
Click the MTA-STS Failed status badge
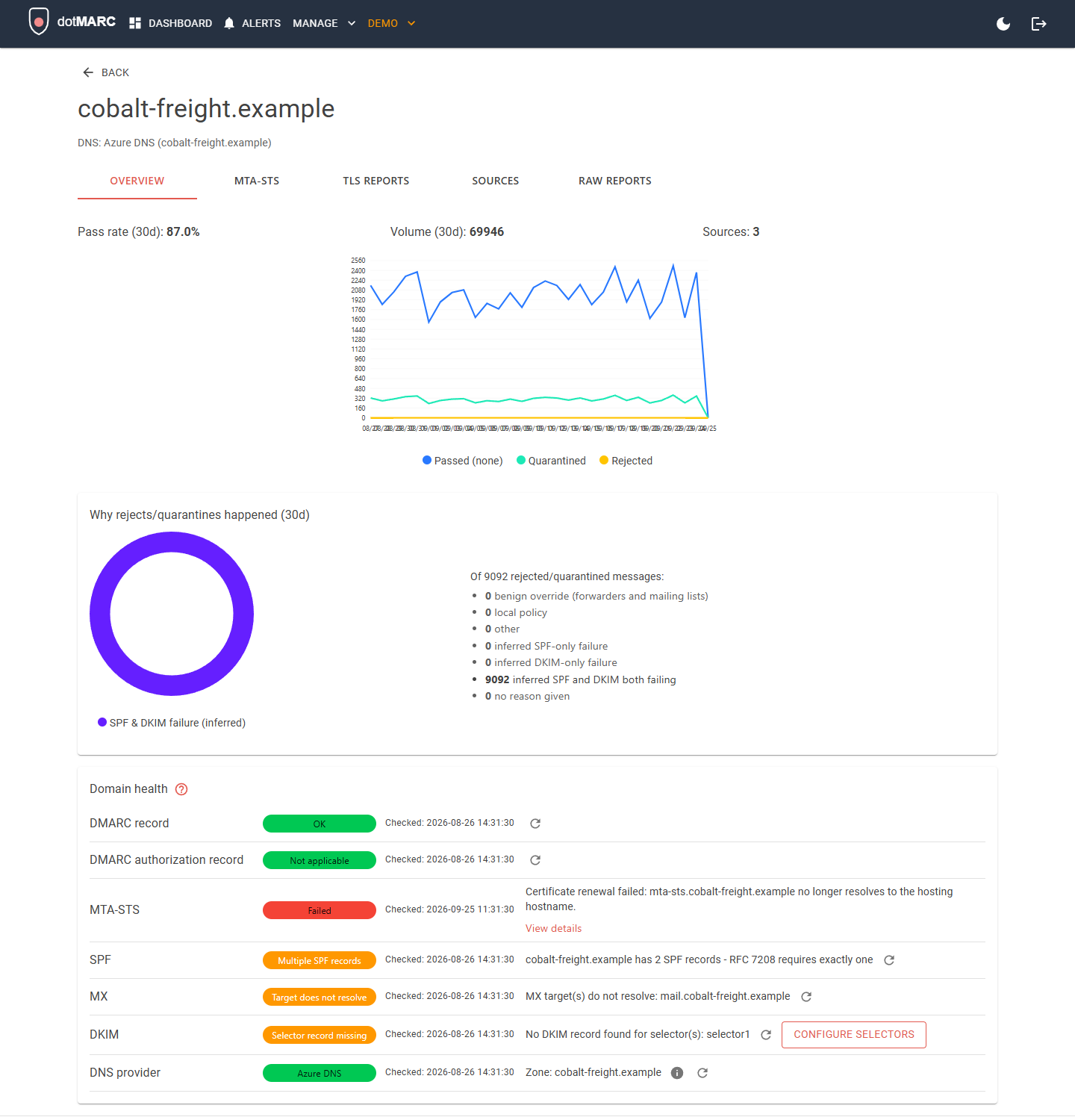coord(320,910)
